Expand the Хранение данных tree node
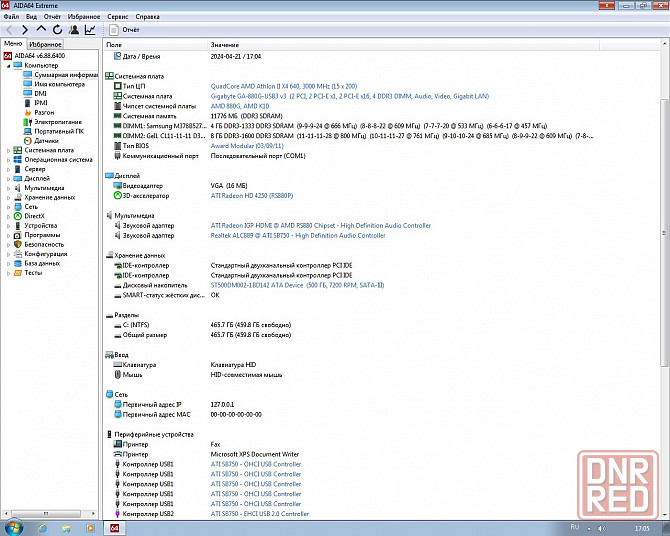Screen dimensions: 670x536 [8, 197]
